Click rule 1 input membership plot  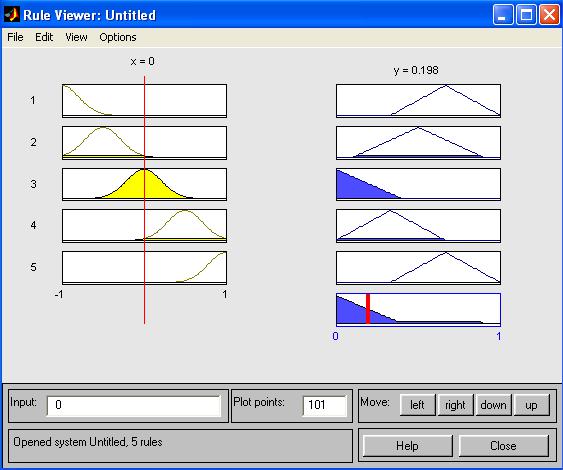click(x=144, y=101)
